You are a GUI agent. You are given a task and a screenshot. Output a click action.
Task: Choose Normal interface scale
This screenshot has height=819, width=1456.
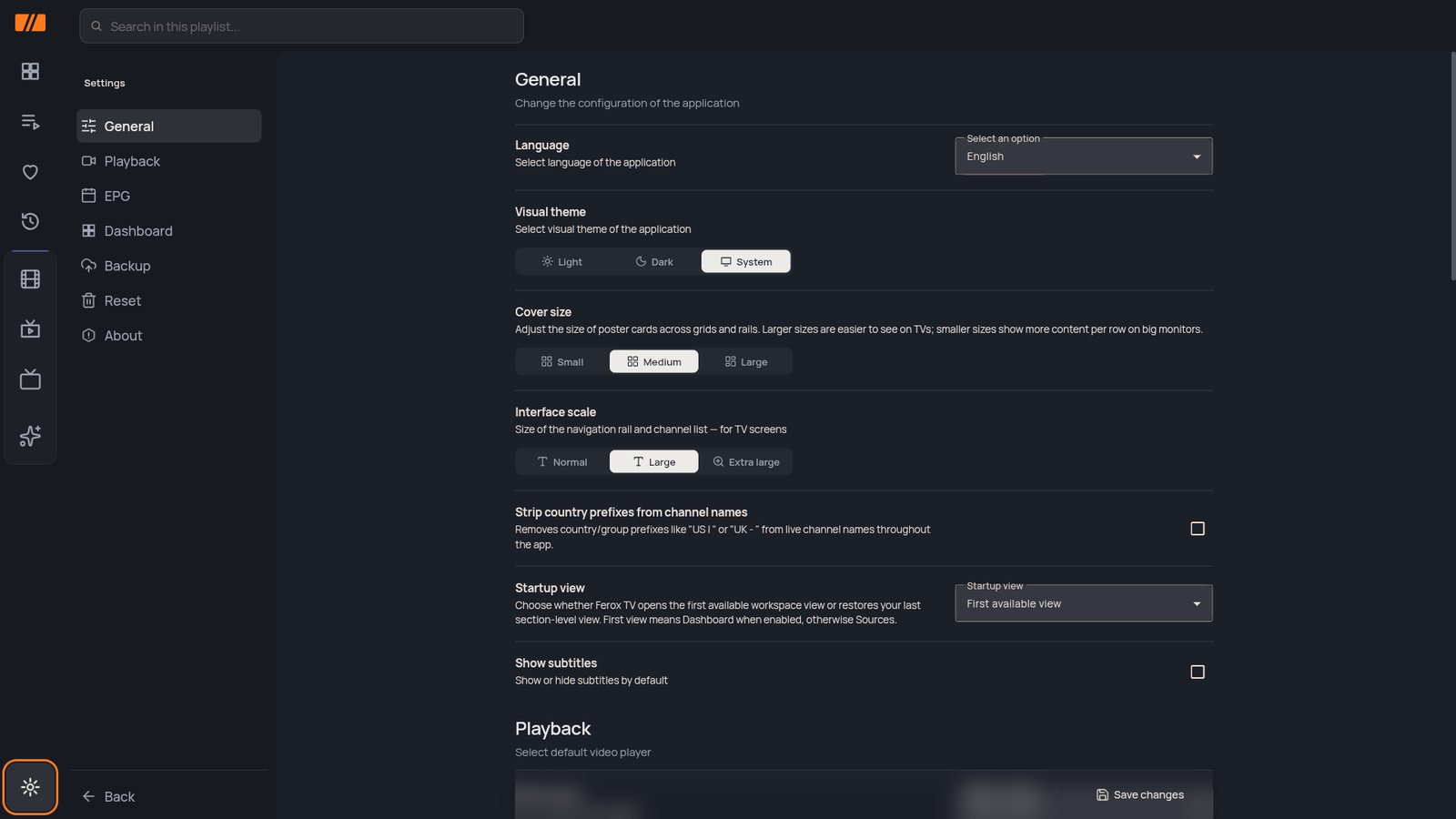[x=561, y=462]
